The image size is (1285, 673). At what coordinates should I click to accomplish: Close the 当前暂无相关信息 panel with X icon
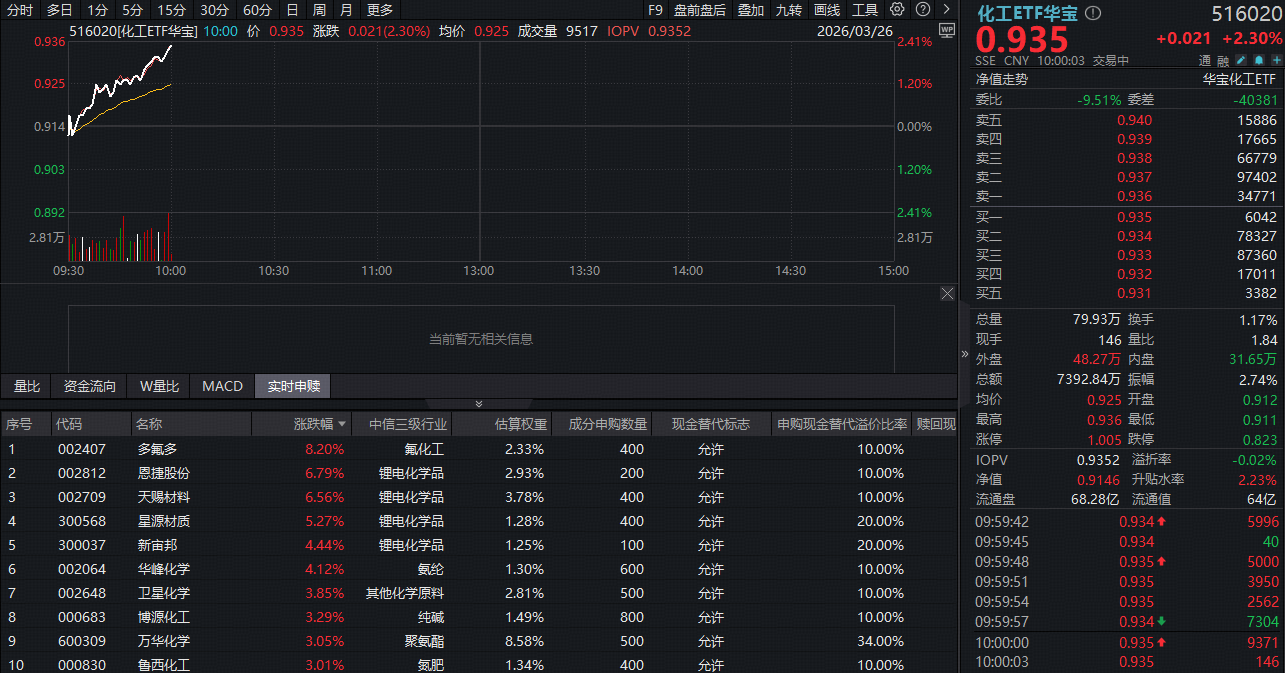947,293
